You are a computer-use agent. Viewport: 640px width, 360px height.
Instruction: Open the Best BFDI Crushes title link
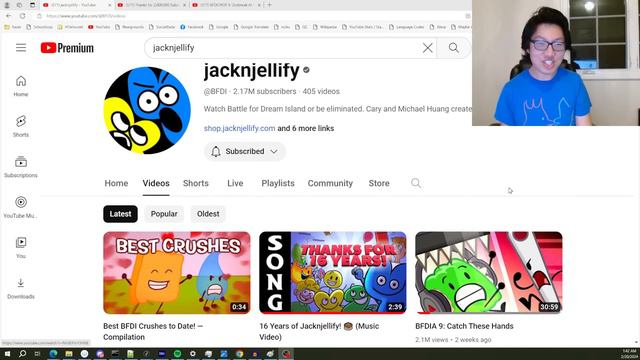tap(153, 331)
